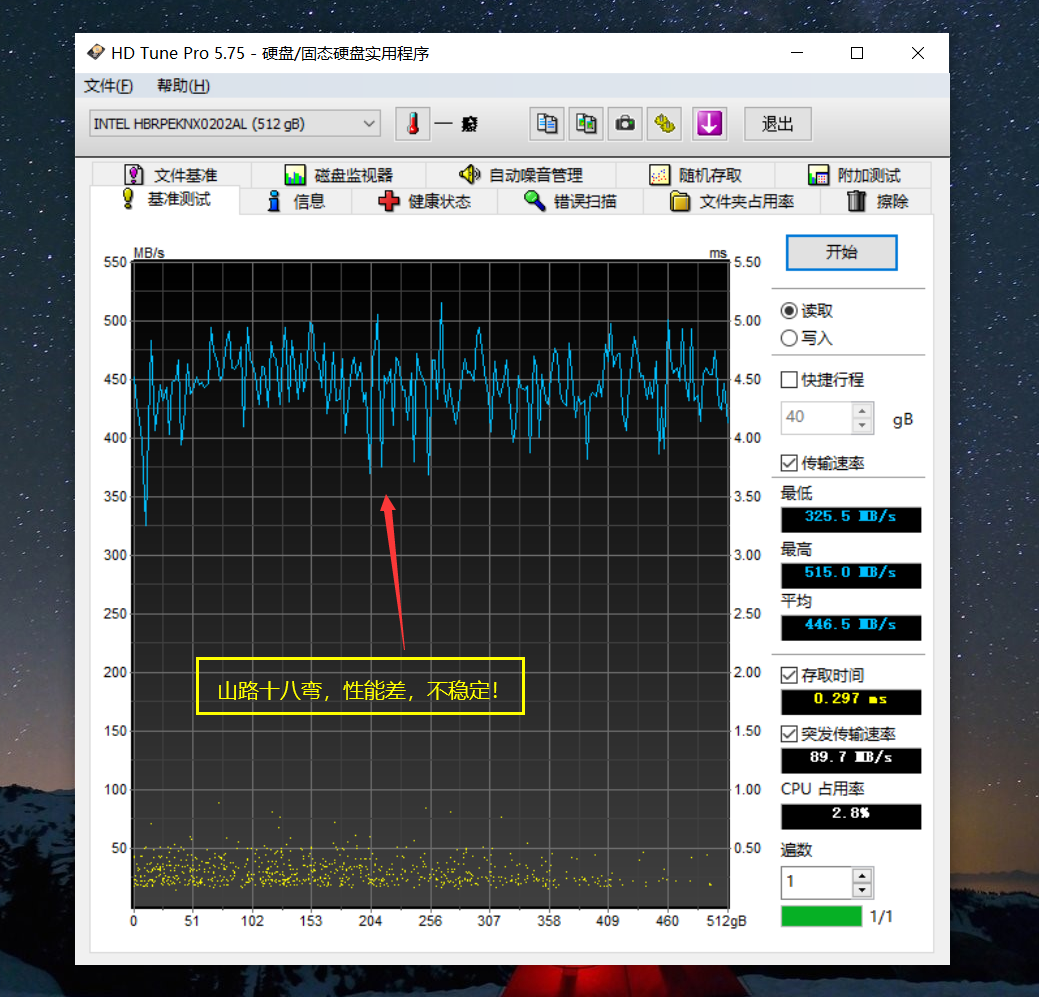Image resolution: width=1039 pixels, height=997 pixels.
Task: Minimize the HD Tune Pro window
Action: pos(797,53)
